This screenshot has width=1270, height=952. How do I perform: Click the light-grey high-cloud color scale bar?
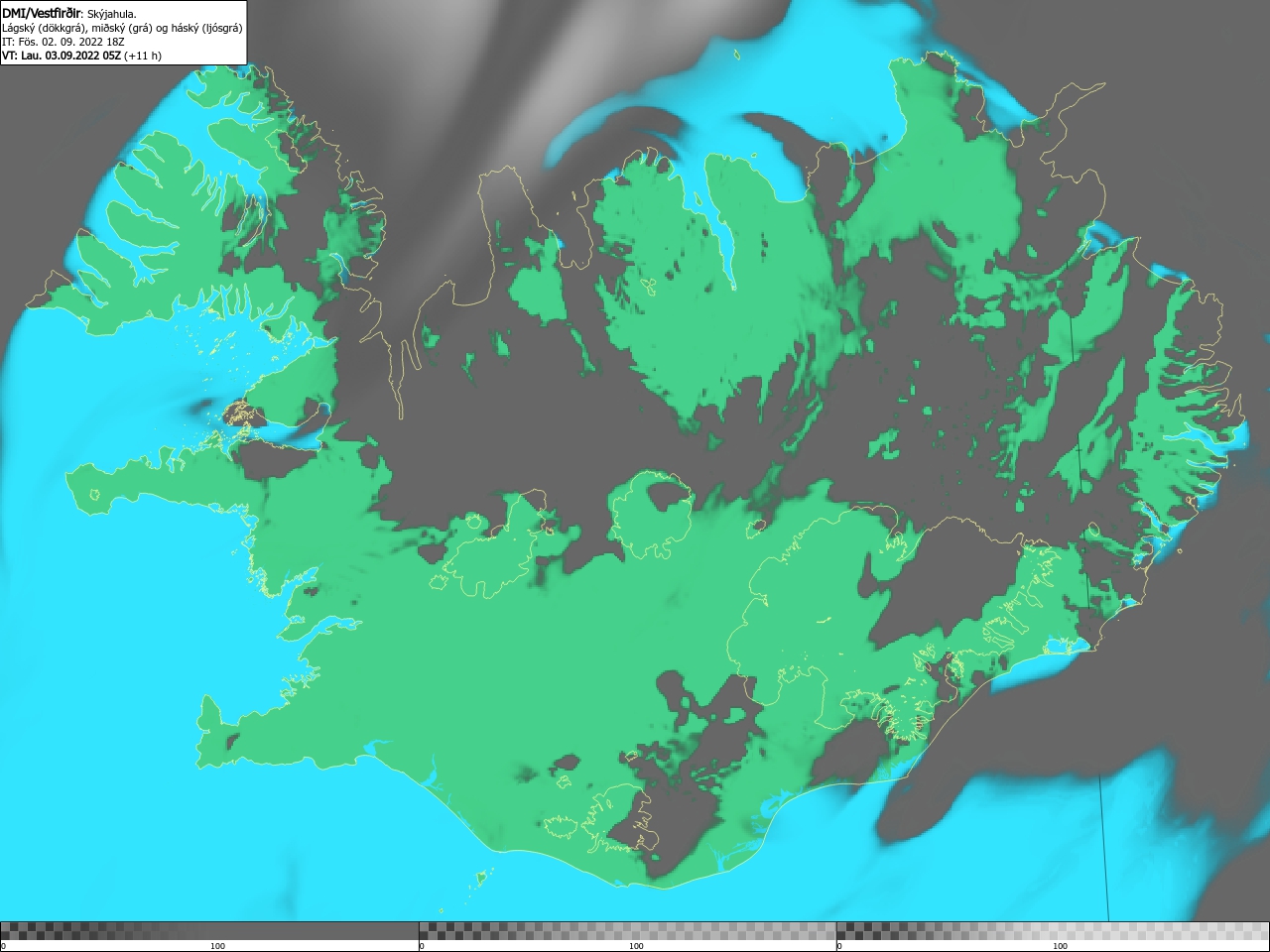(1053, 931)
